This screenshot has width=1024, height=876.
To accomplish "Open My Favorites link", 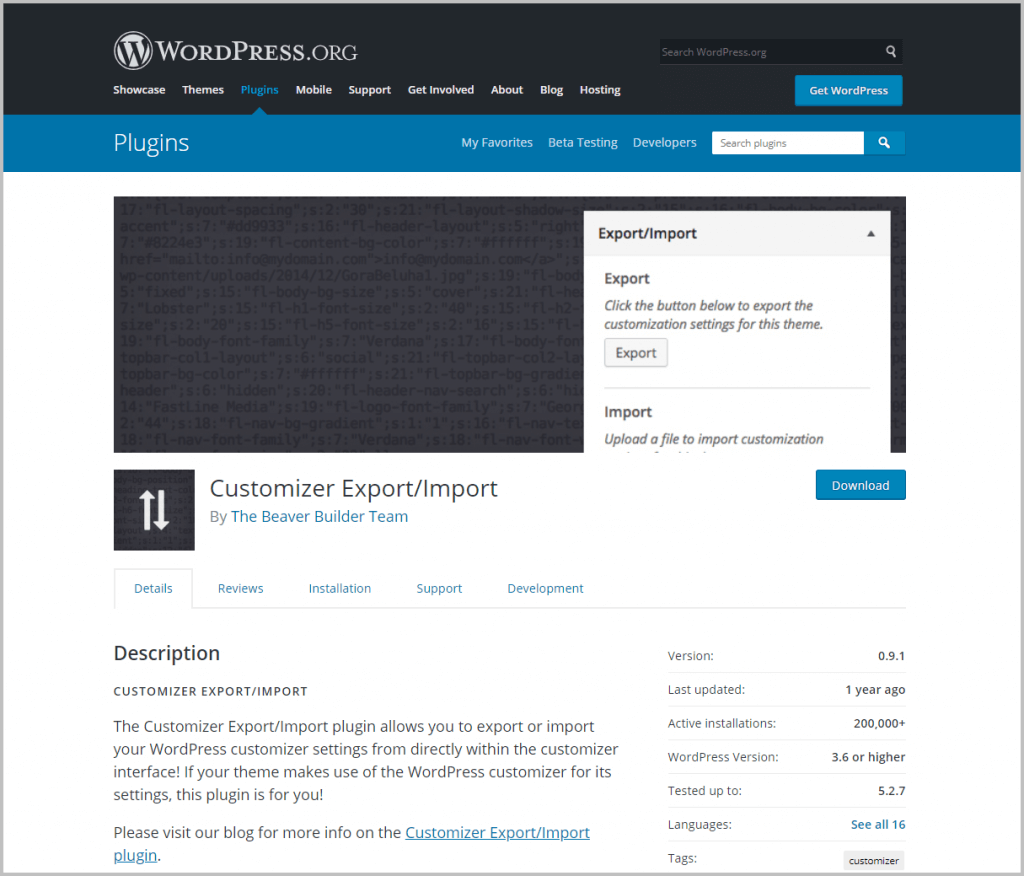I will pos(497,142).
